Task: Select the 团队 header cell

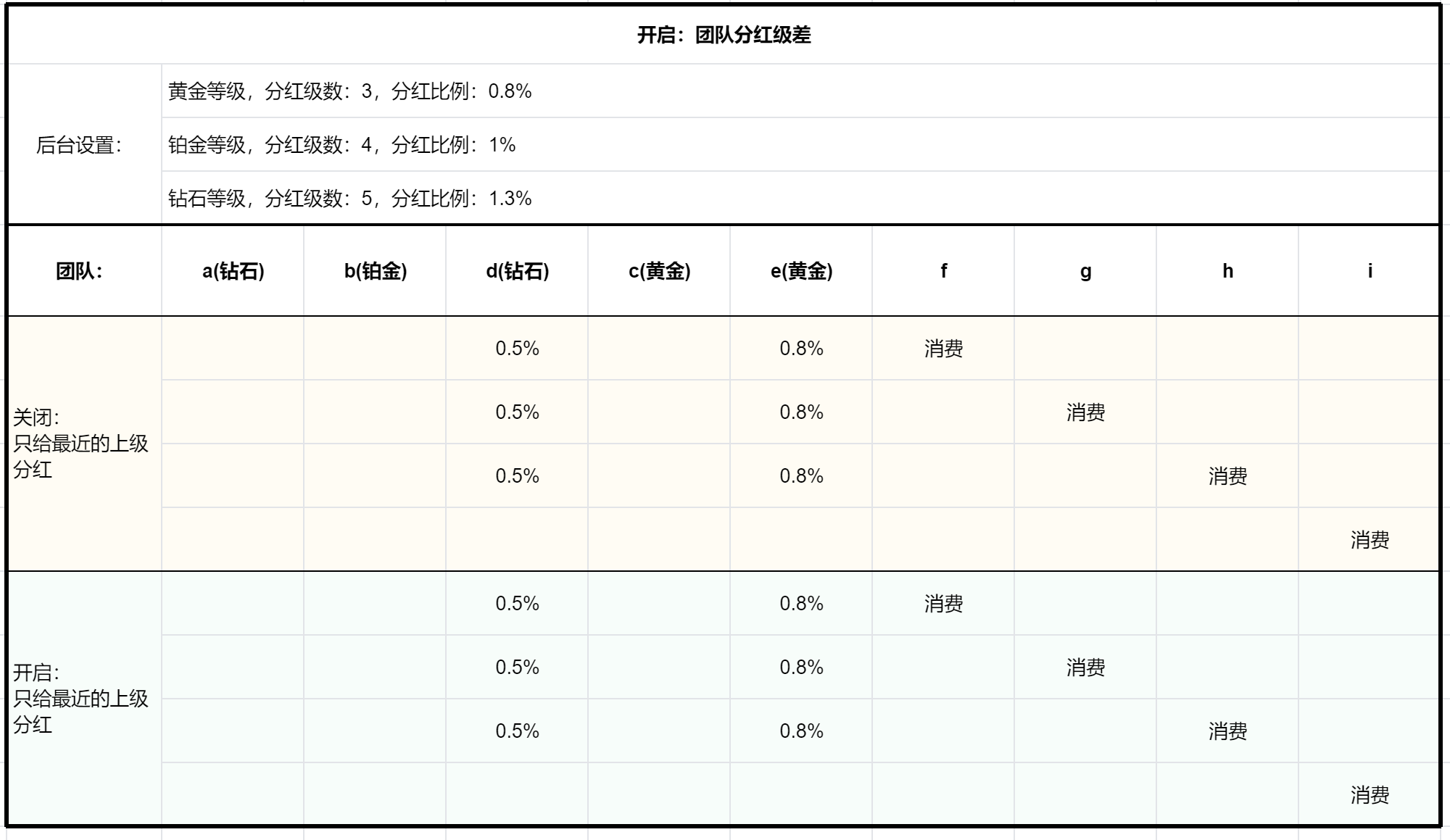Action: [x=79, y=271]
